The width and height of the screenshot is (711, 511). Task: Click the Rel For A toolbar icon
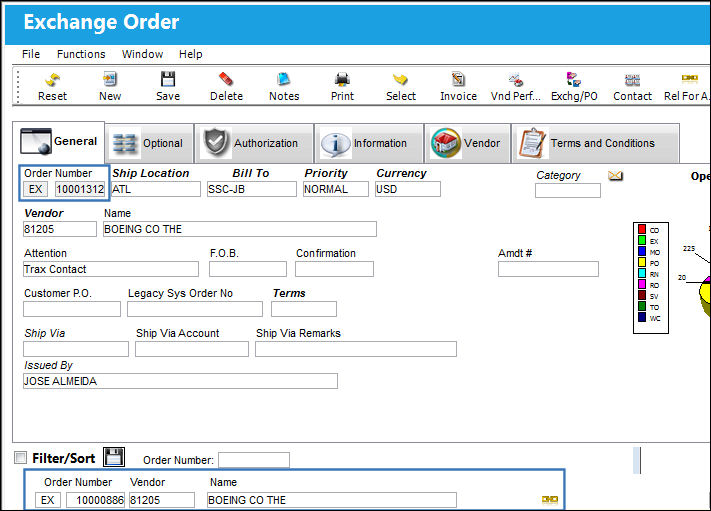tap(687, 86)
